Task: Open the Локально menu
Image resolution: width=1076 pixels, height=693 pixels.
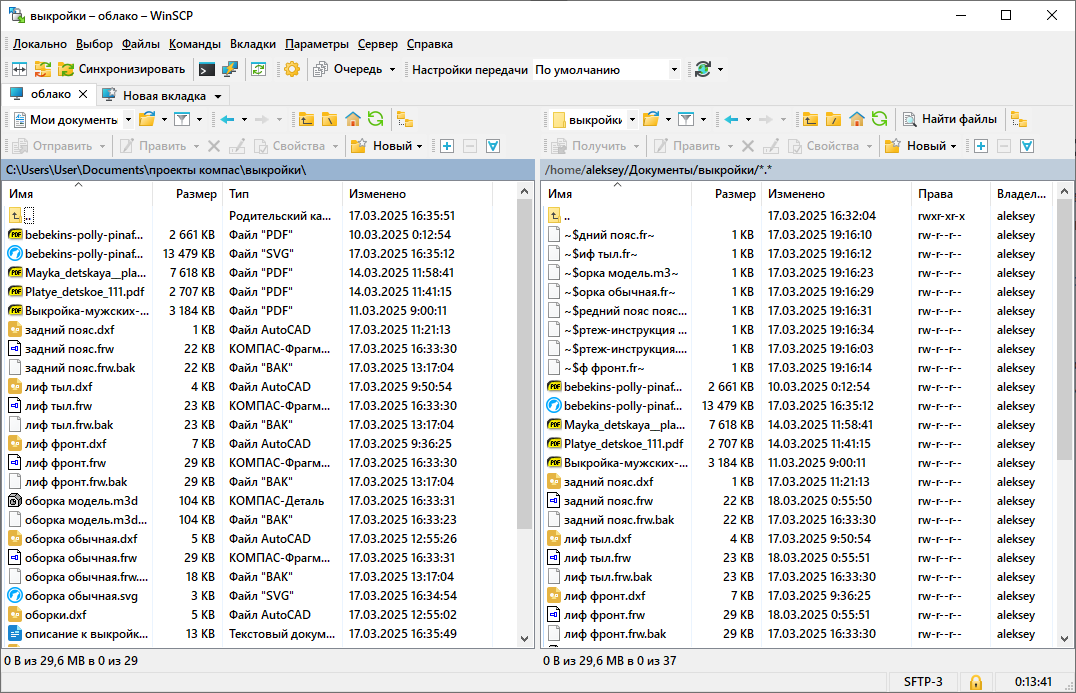Action: point(40,44)
